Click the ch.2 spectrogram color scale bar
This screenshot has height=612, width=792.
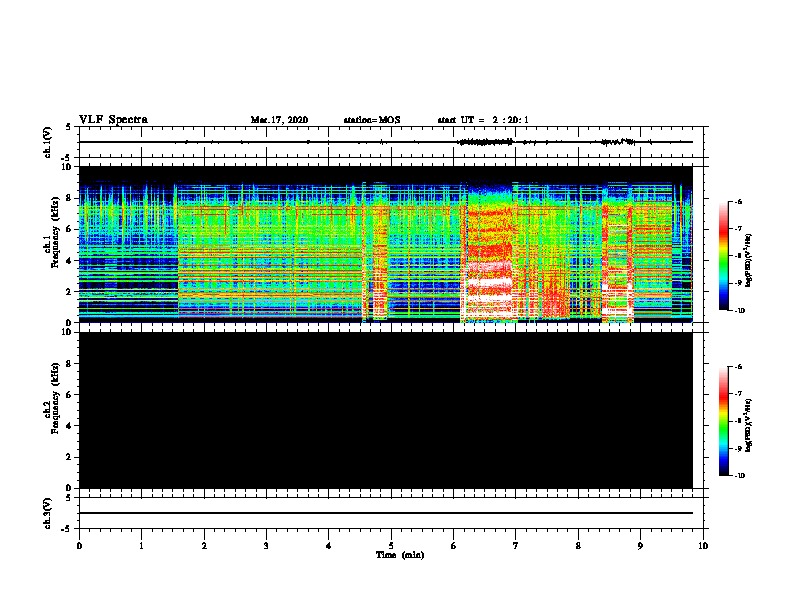click(x=724, y=421)
